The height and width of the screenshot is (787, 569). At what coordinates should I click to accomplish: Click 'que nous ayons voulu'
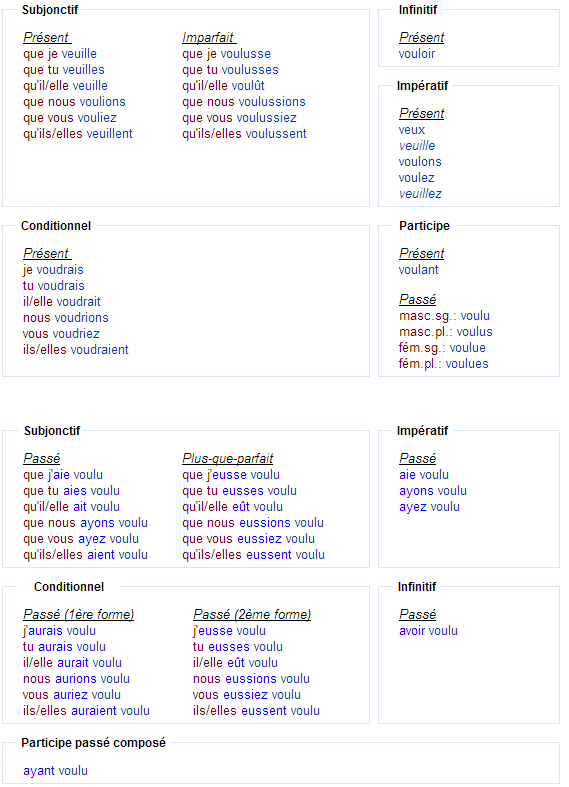85,523
